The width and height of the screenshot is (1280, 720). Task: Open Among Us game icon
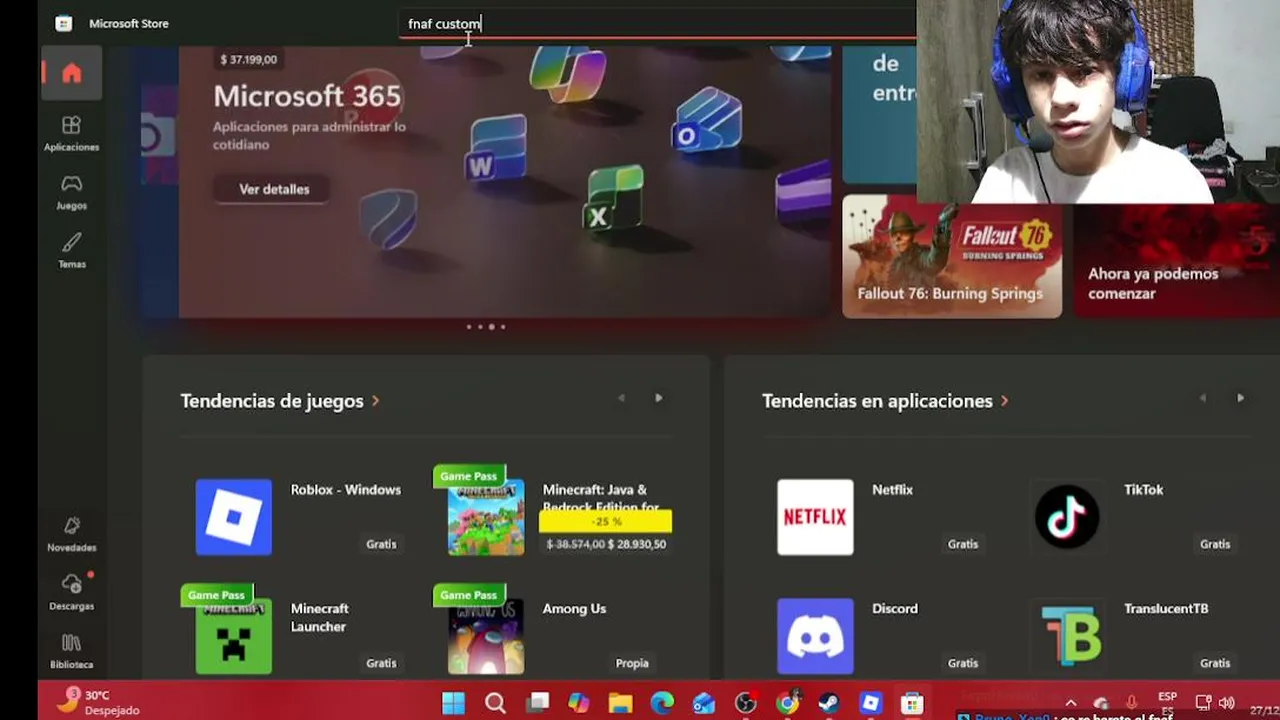click(486, 636)
